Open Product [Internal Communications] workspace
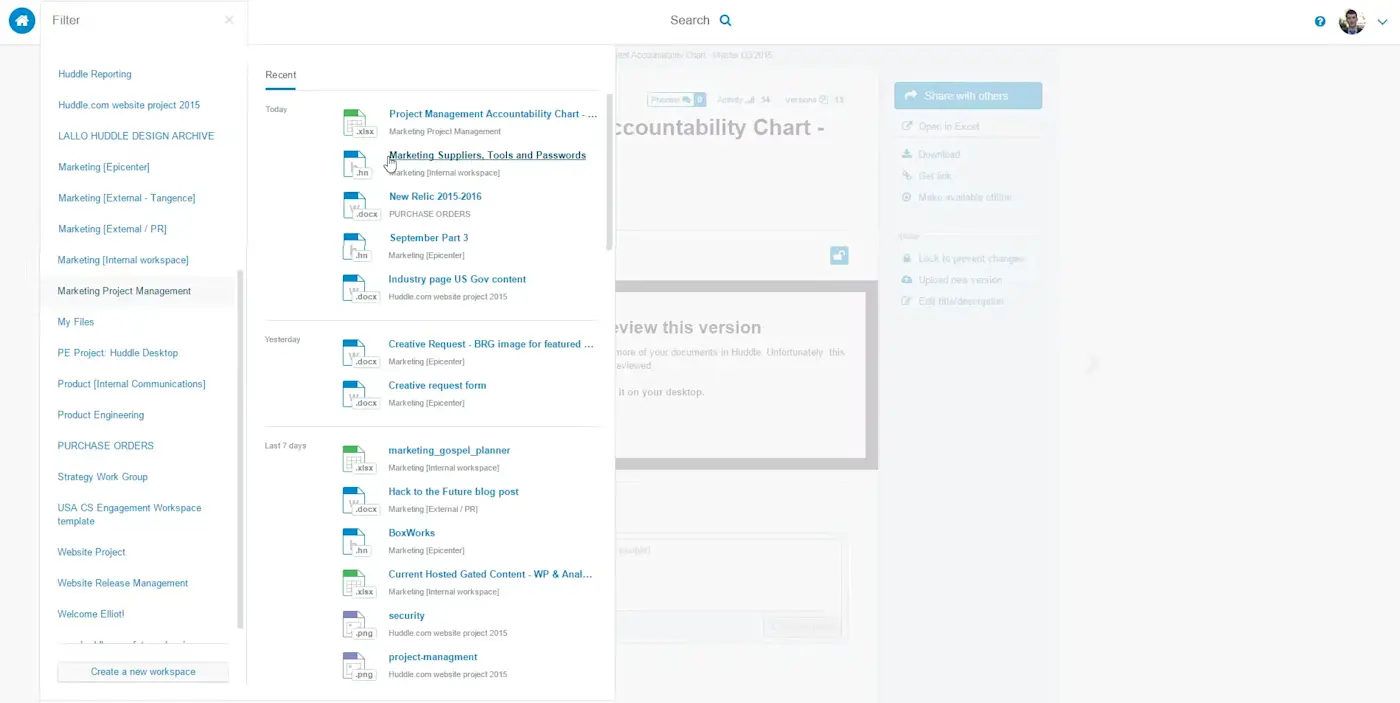 point(131,384)
